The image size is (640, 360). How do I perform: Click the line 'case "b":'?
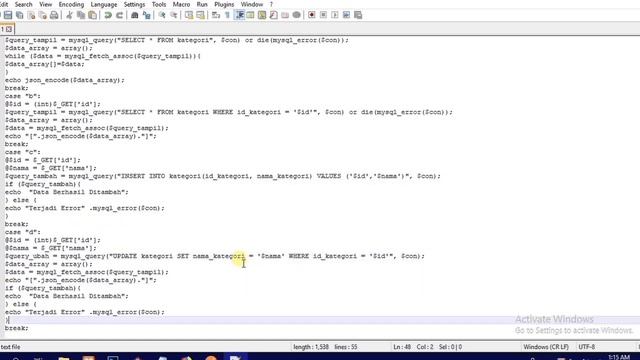(x=22, y=96)
